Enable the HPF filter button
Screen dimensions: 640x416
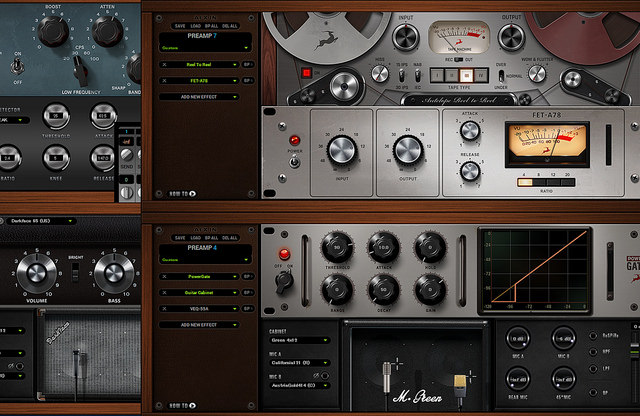click(x=593, y=351)
